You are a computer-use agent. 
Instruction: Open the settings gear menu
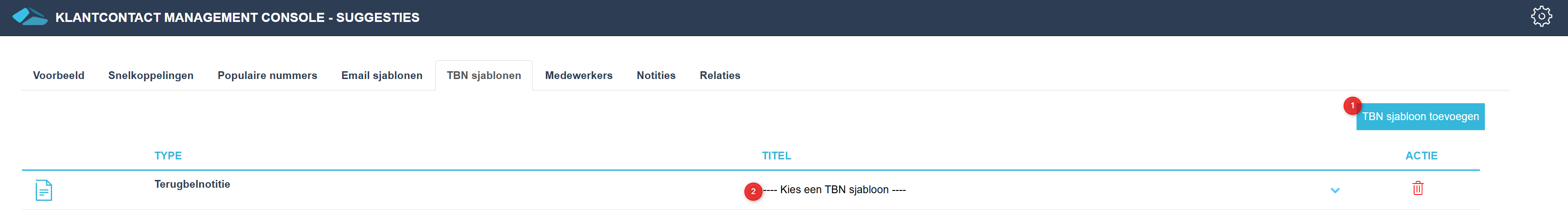click(x=1541, y=16)
